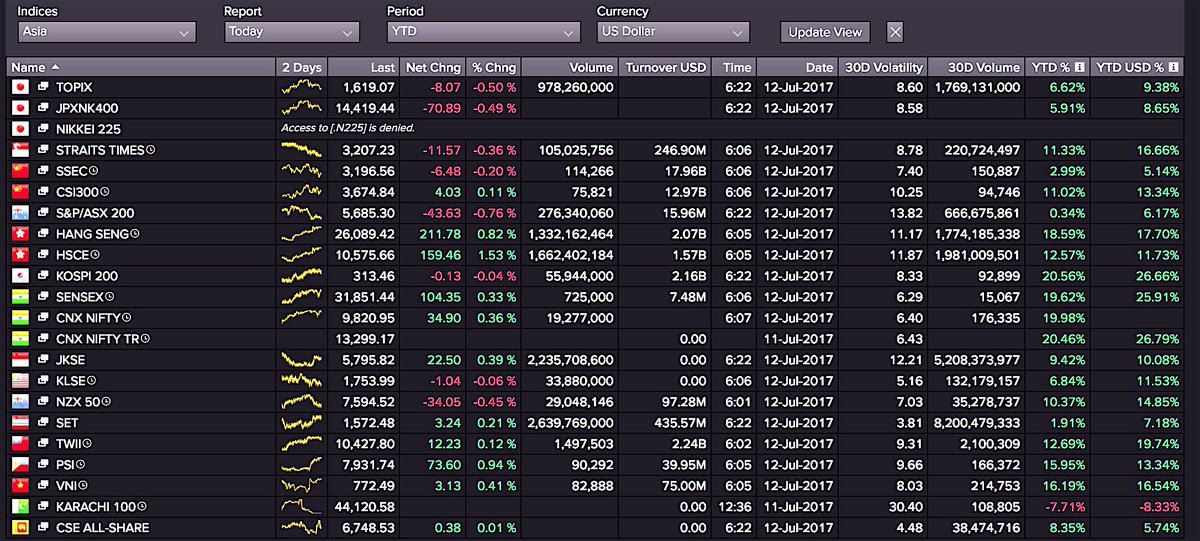The width and height of the screenshot is (1200, 541).
Task: Select the S&P/ASX 200 index name
Action: (95, 213)
